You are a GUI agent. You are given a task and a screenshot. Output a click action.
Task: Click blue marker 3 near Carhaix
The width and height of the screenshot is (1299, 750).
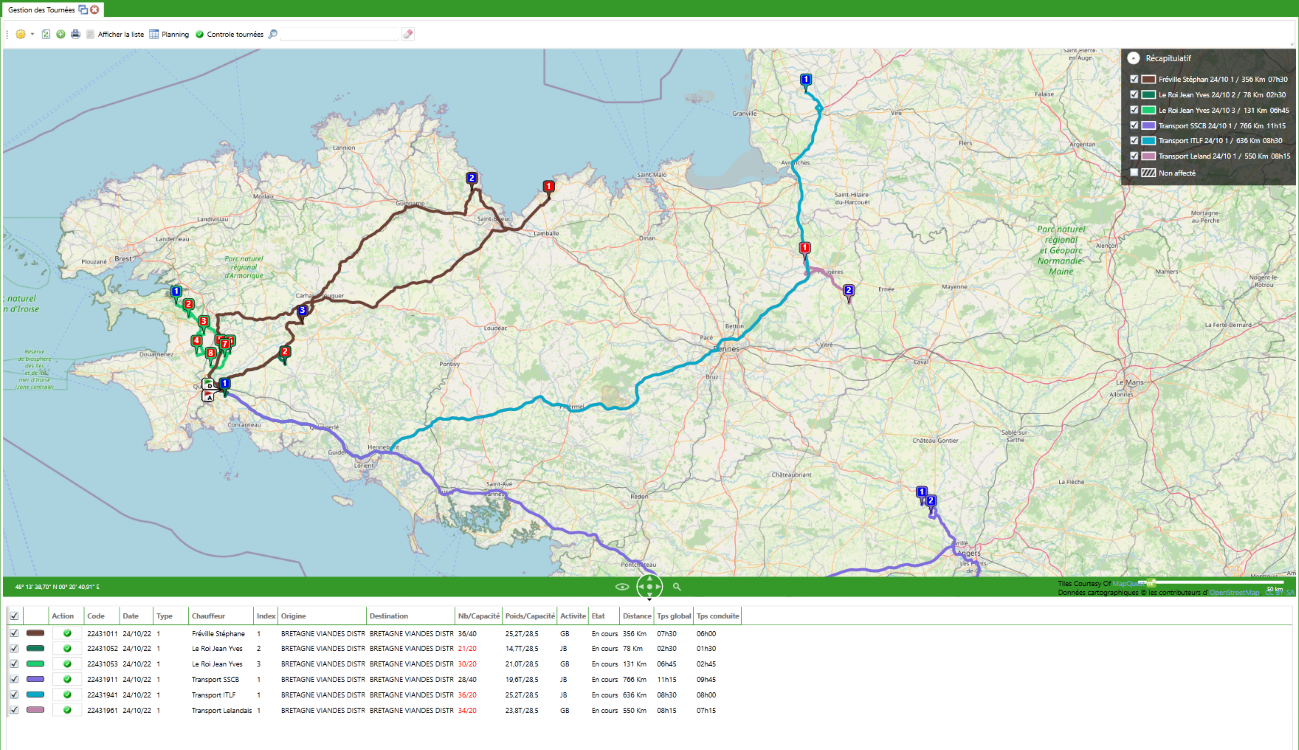point(303,312)
